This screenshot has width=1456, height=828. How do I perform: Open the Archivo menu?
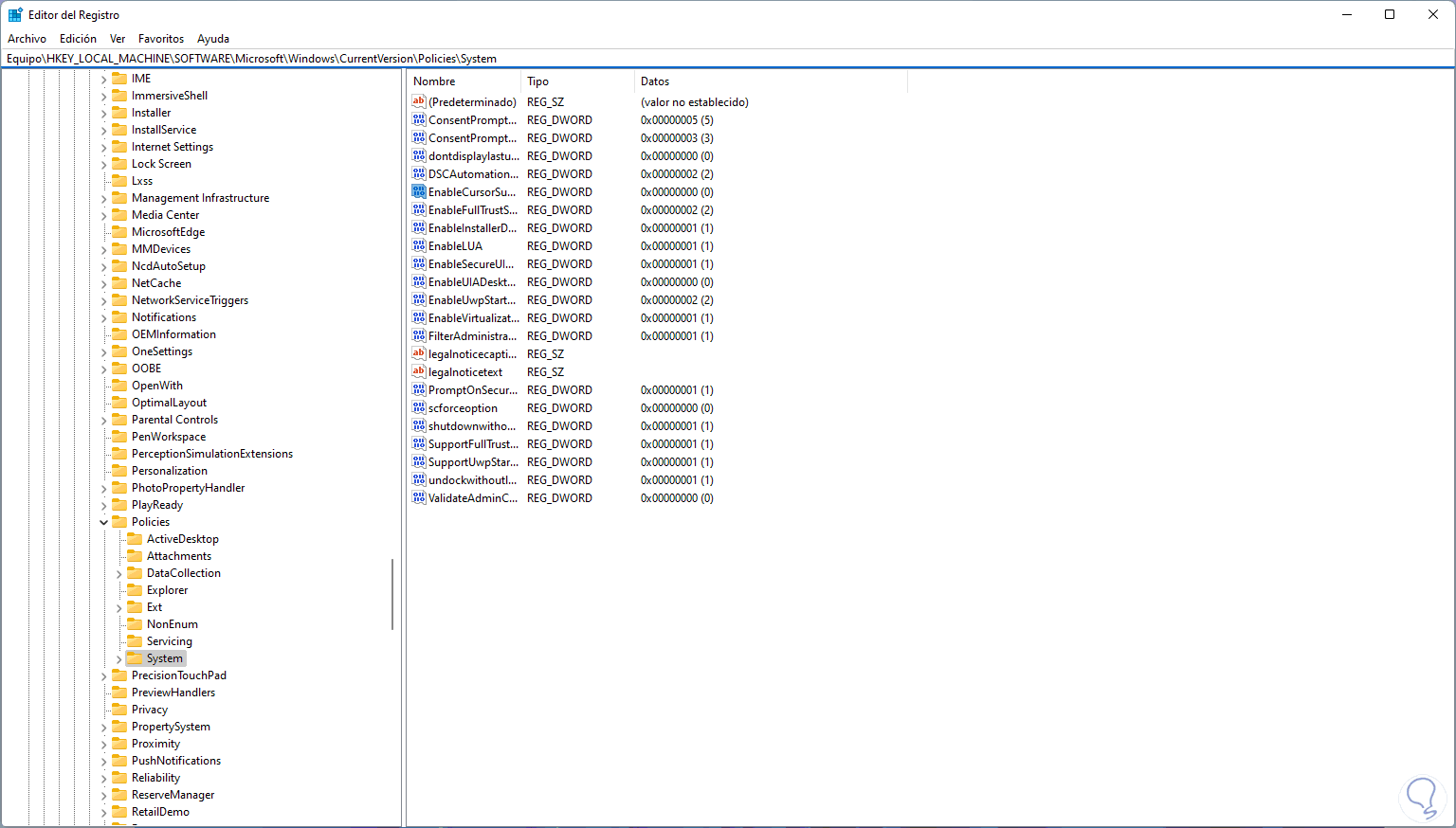tap(27, 39)
